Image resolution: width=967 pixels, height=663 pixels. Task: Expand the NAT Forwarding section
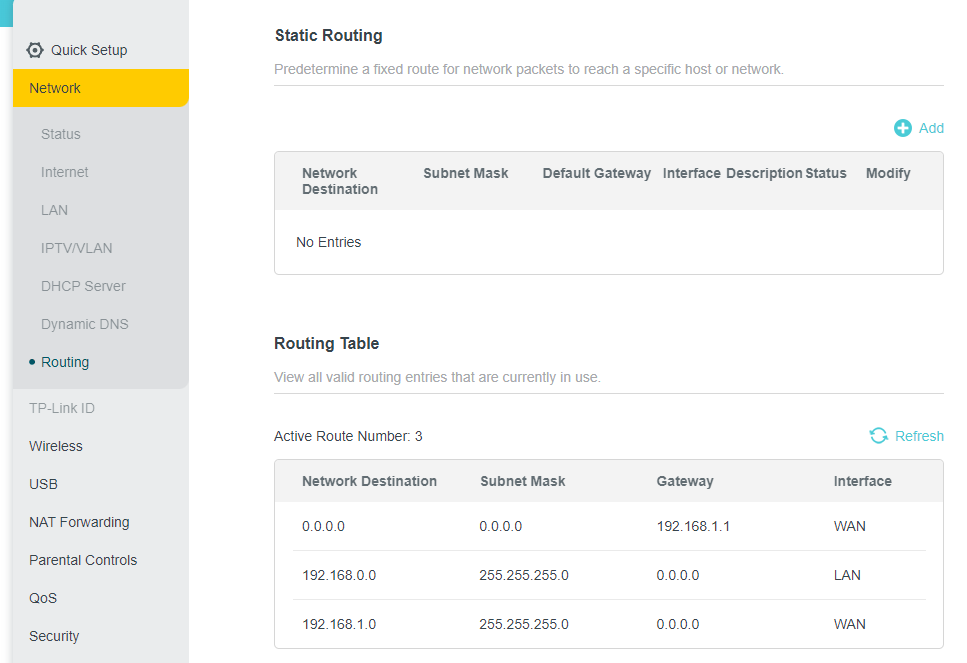pos(79,522)
